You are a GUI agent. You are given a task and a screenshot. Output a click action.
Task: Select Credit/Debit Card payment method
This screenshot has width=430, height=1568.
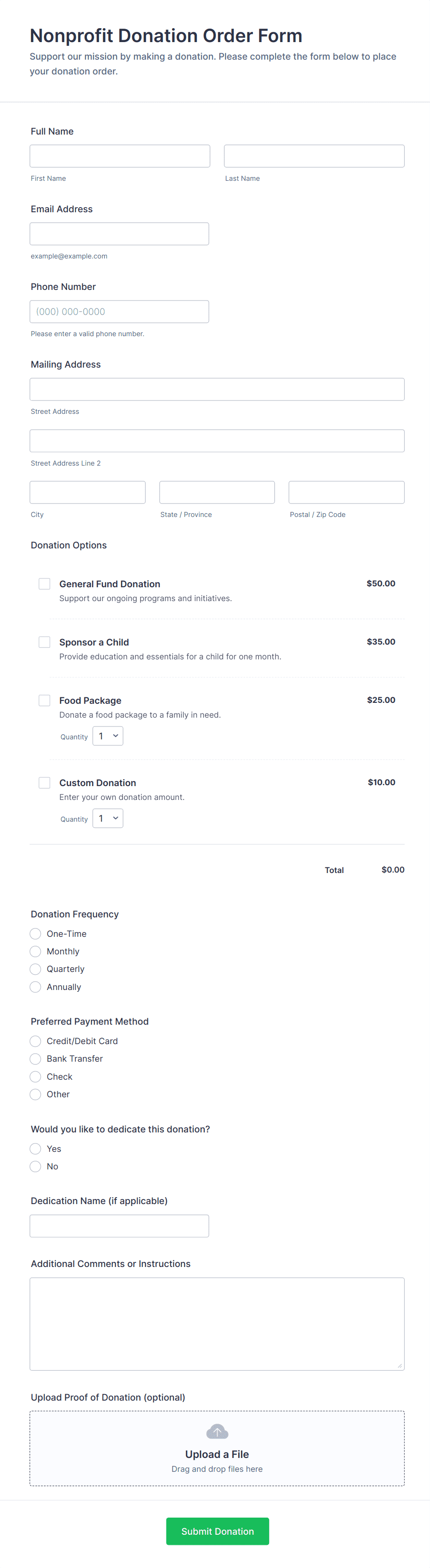coord(35,1041)
